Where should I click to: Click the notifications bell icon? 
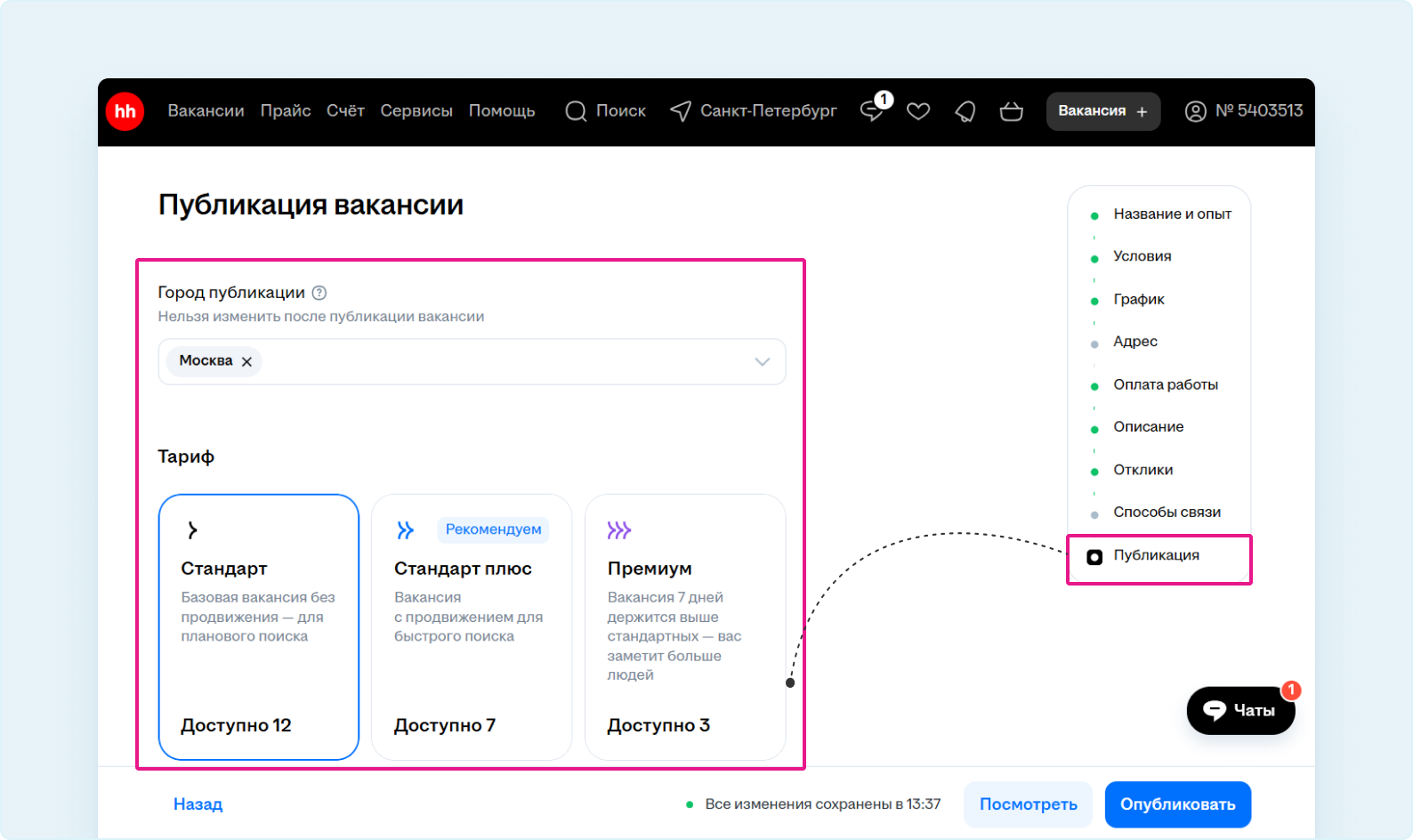coord(965,111)
